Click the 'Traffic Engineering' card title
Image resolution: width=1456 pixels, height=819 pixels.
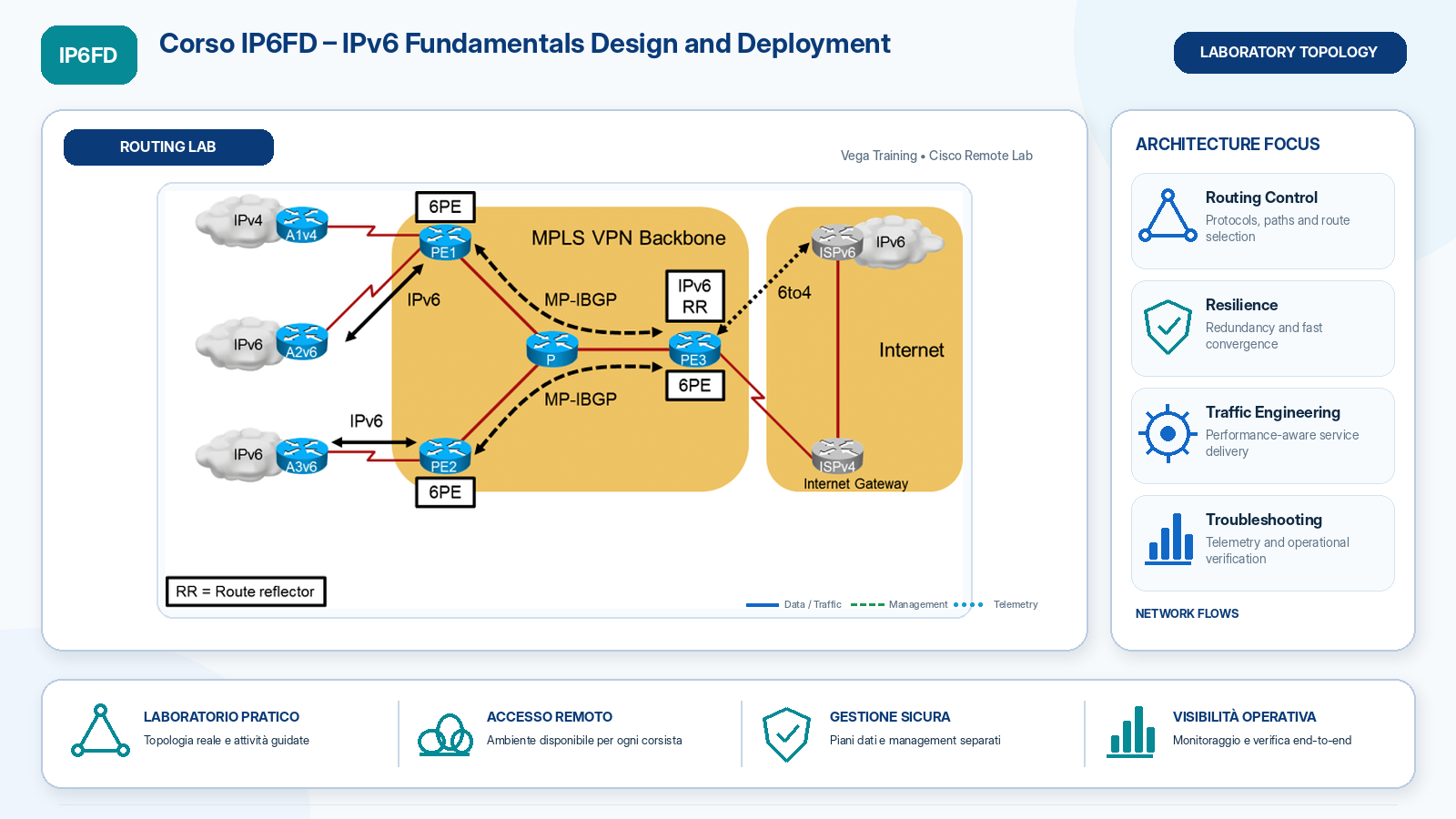[x=1273, y=413]
